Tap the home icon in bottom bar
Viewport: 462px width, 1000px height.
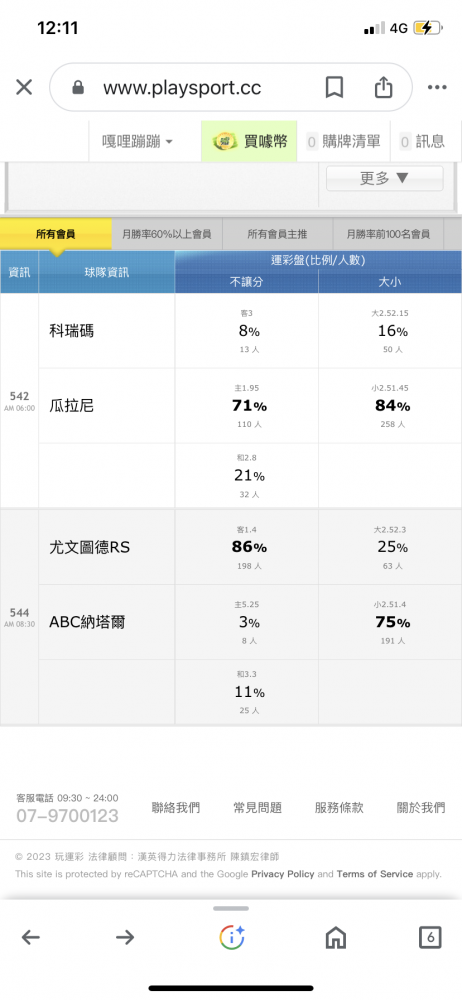pos(336,937)
